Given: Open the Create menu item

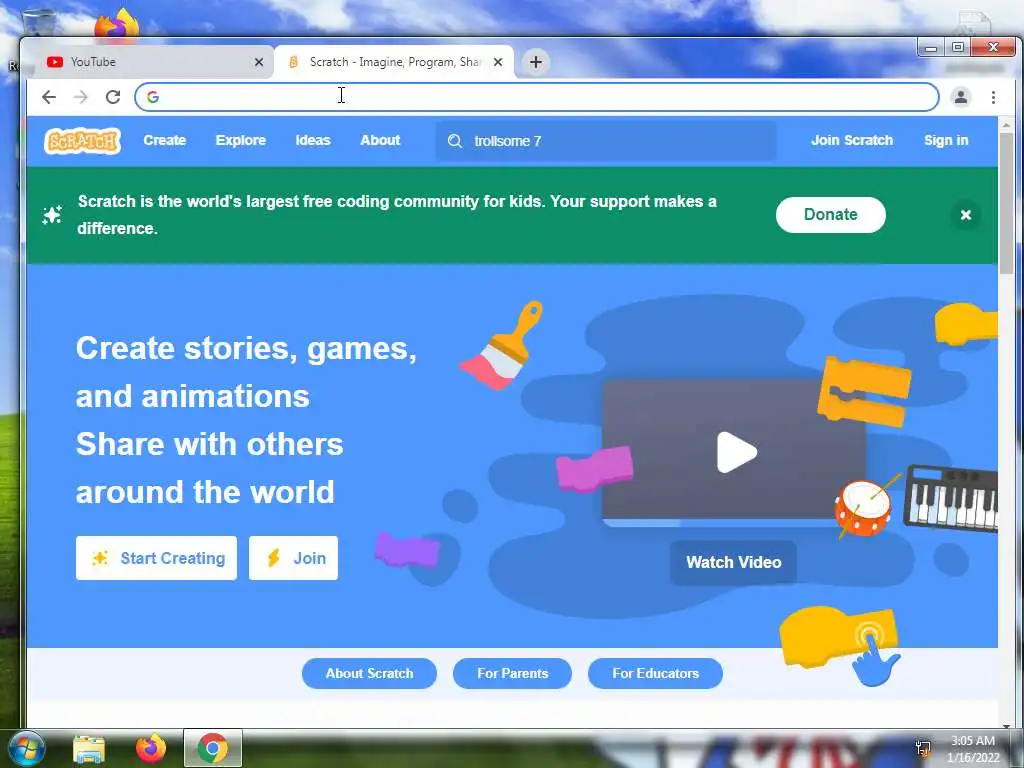Looking at the screenshot, I should pos(165,140).
